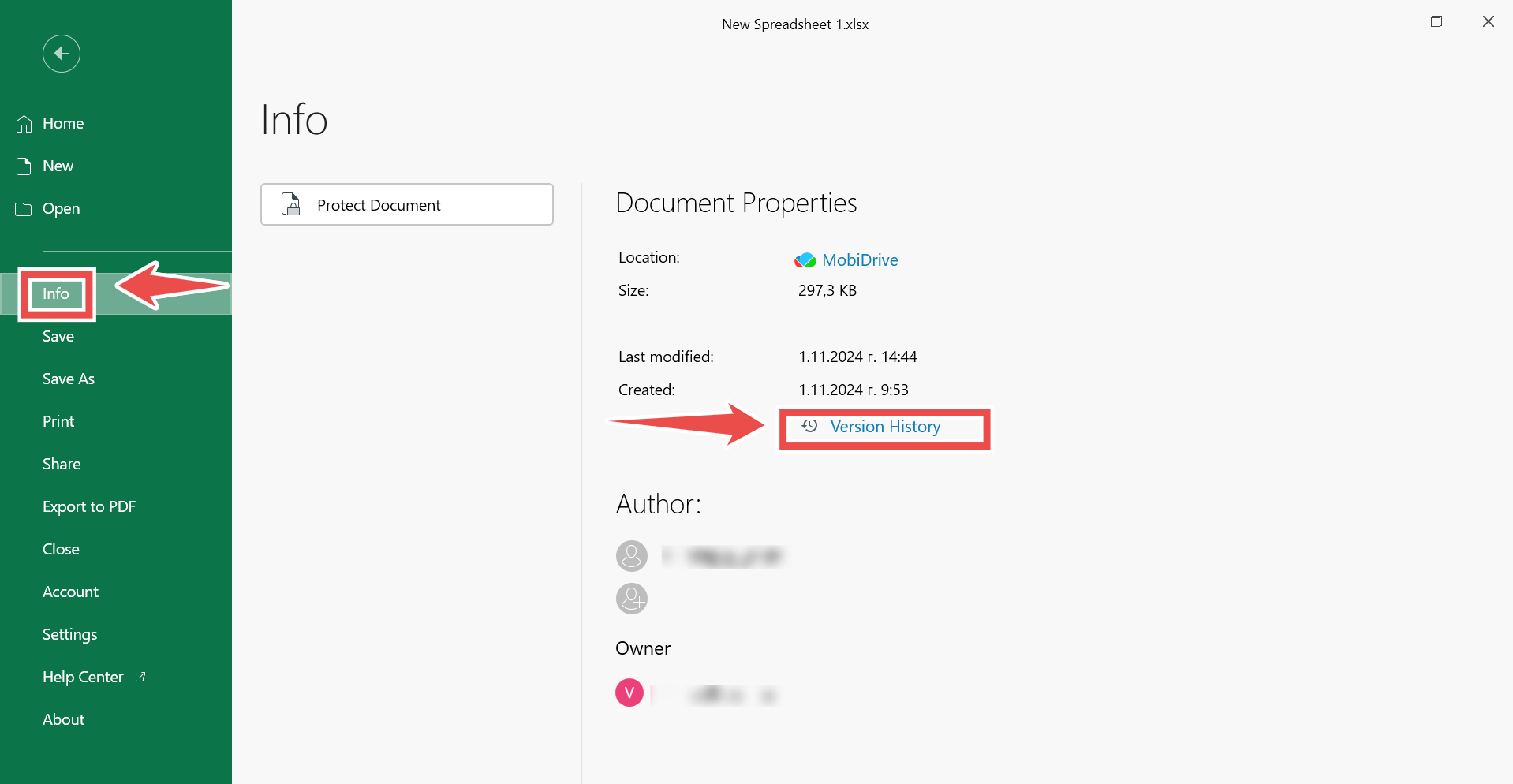Click the Help Center external link icon

140,677
